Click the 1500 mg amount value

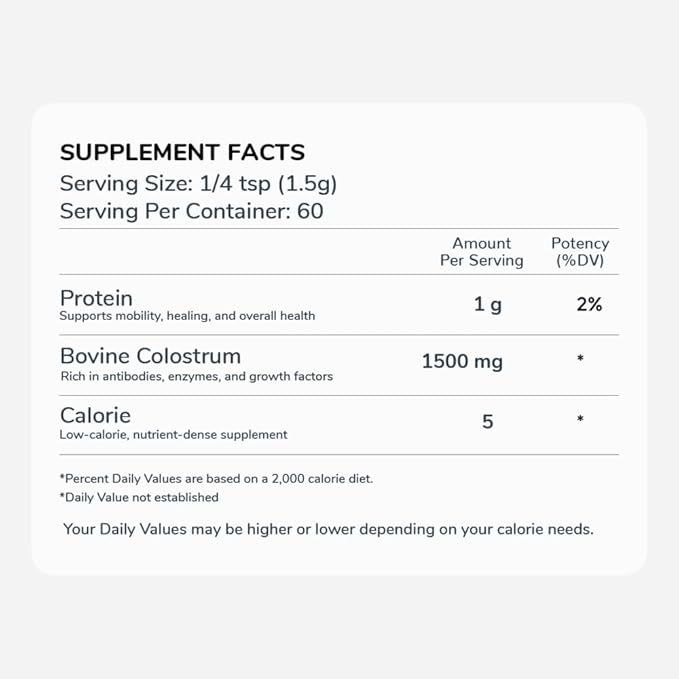461,361
